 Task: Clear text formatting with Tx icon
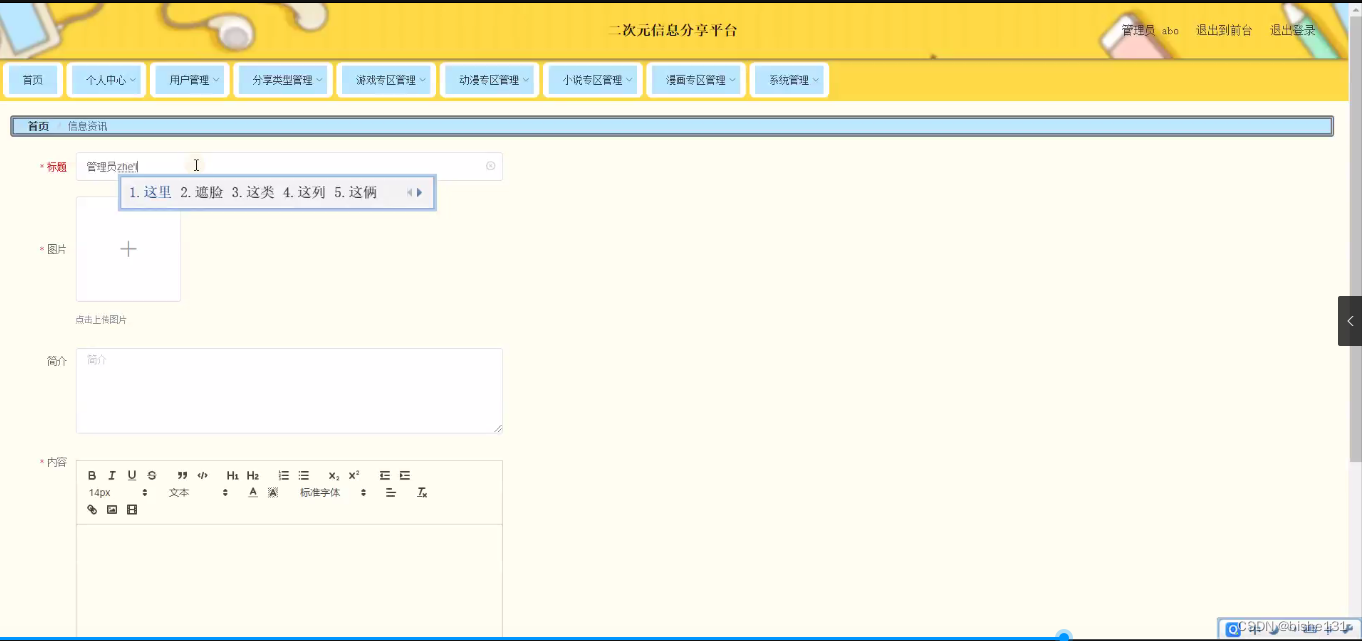point(421,492)
